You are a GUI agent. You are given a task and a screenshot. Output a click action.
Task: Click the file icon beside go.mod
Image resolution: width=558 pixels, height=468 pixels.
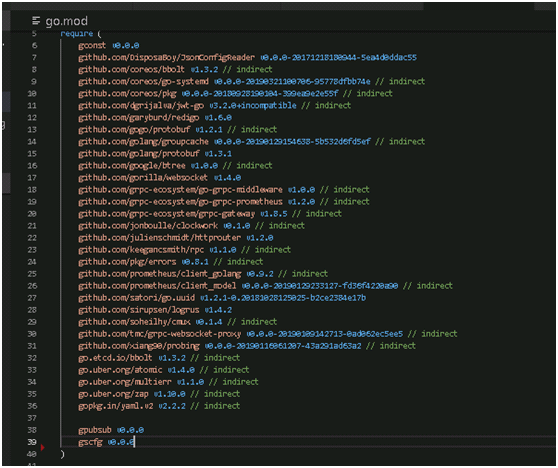tap(36, 21)
